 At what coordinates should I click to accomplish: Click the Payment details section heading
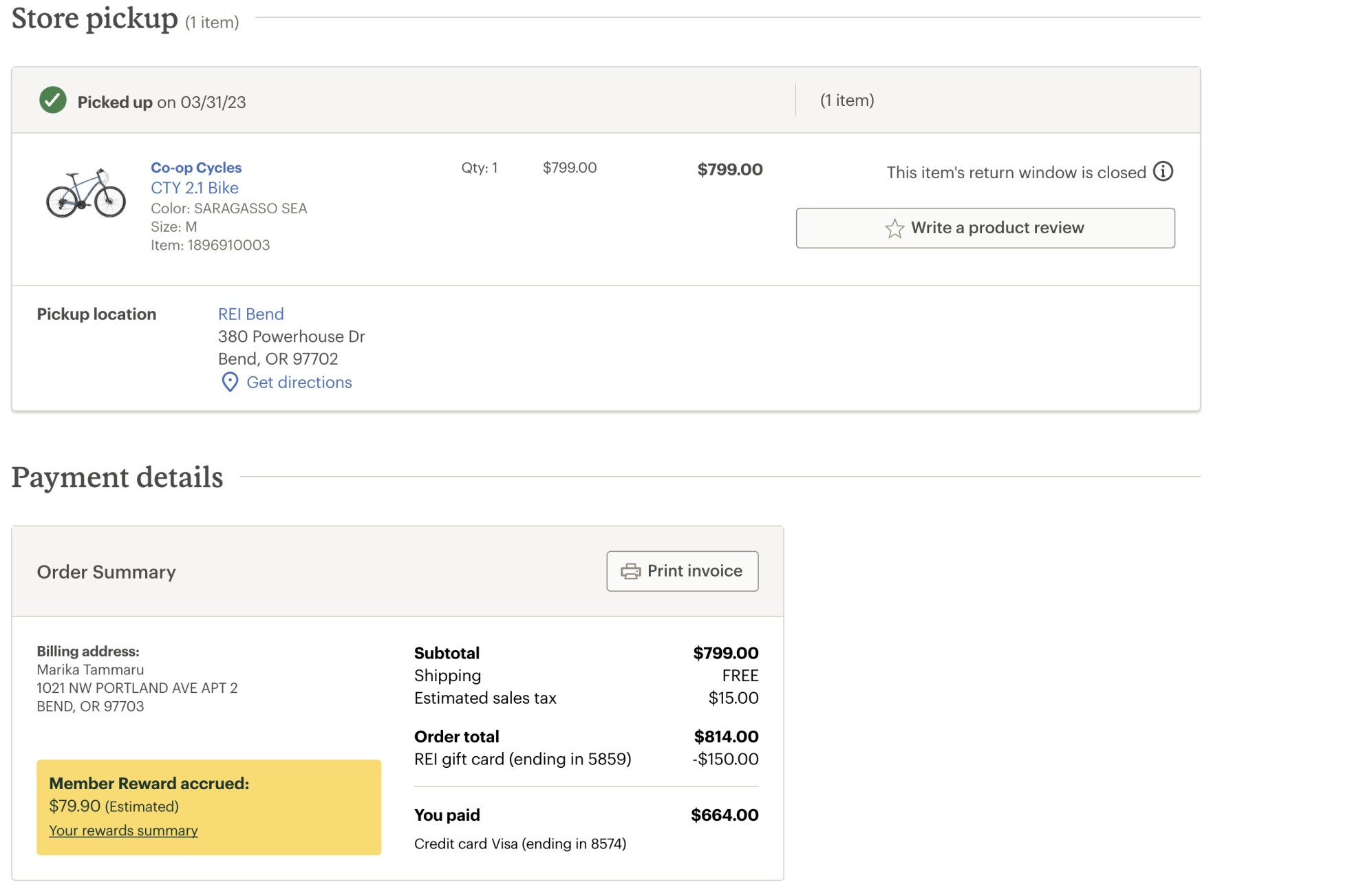pos(118,477)
